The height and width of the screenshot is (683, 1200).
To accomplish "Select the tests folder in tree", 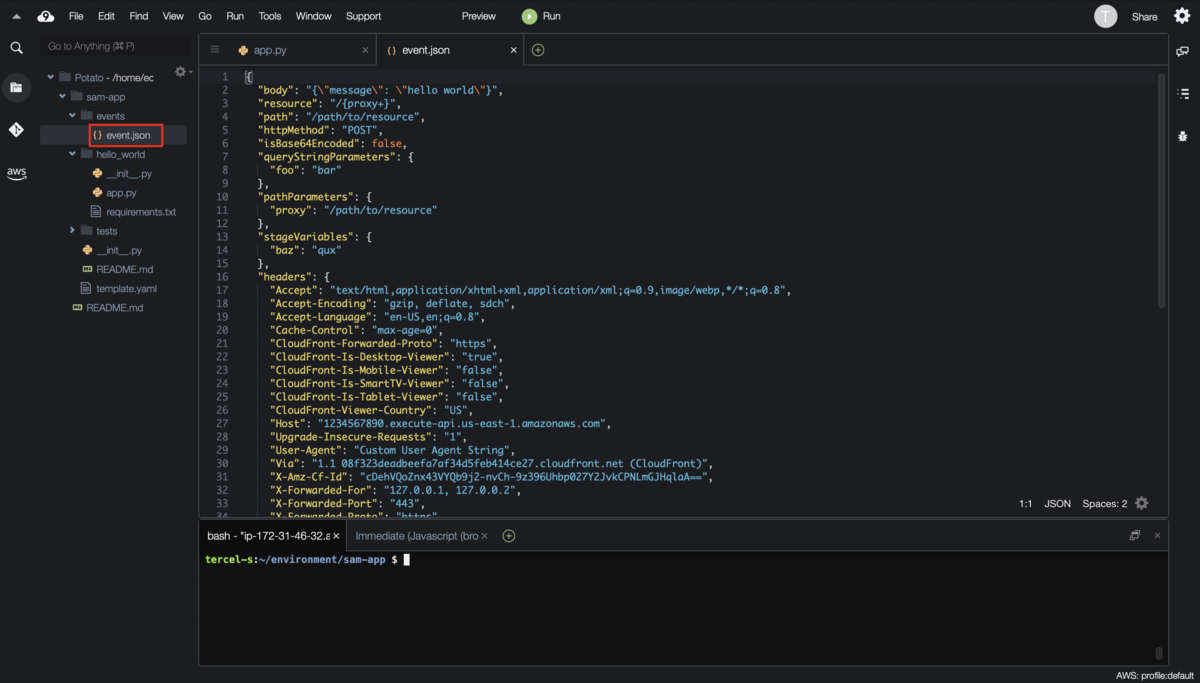I will (x=106, y=231).
